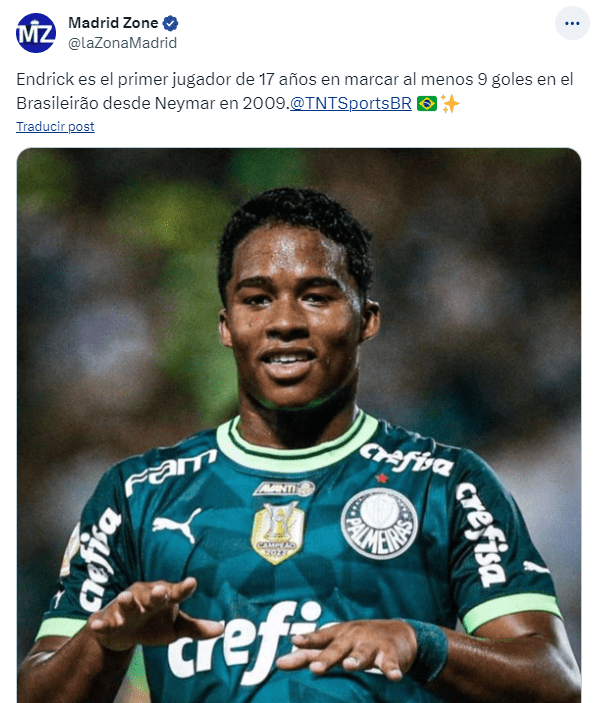This screenshot has height=703, width=598.
Task: Click the Brazil flag emoji
Action: [427, 104]
